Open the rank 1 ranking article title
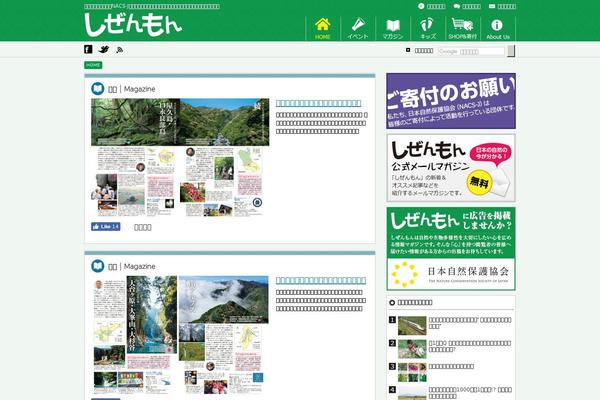 (470, 323)
